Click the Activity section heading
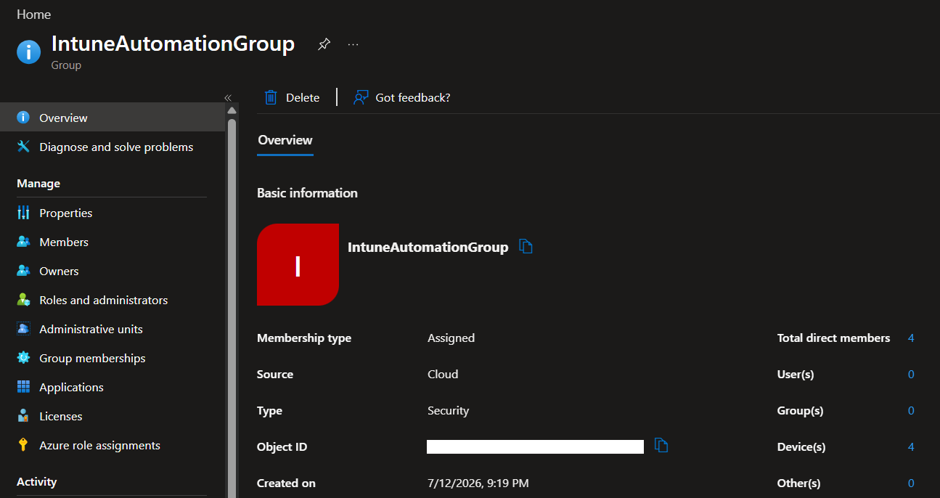Screen dimensions: 940x498 pos(37,482)
